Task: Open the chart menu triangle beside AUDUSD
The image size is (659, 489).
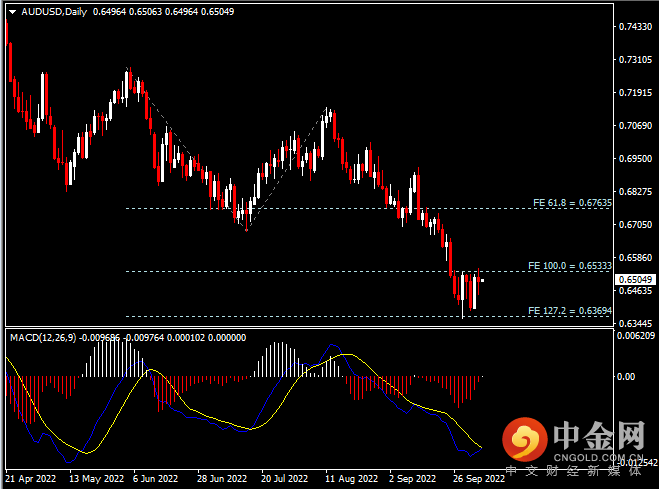Action: click(x=13, y=12)
